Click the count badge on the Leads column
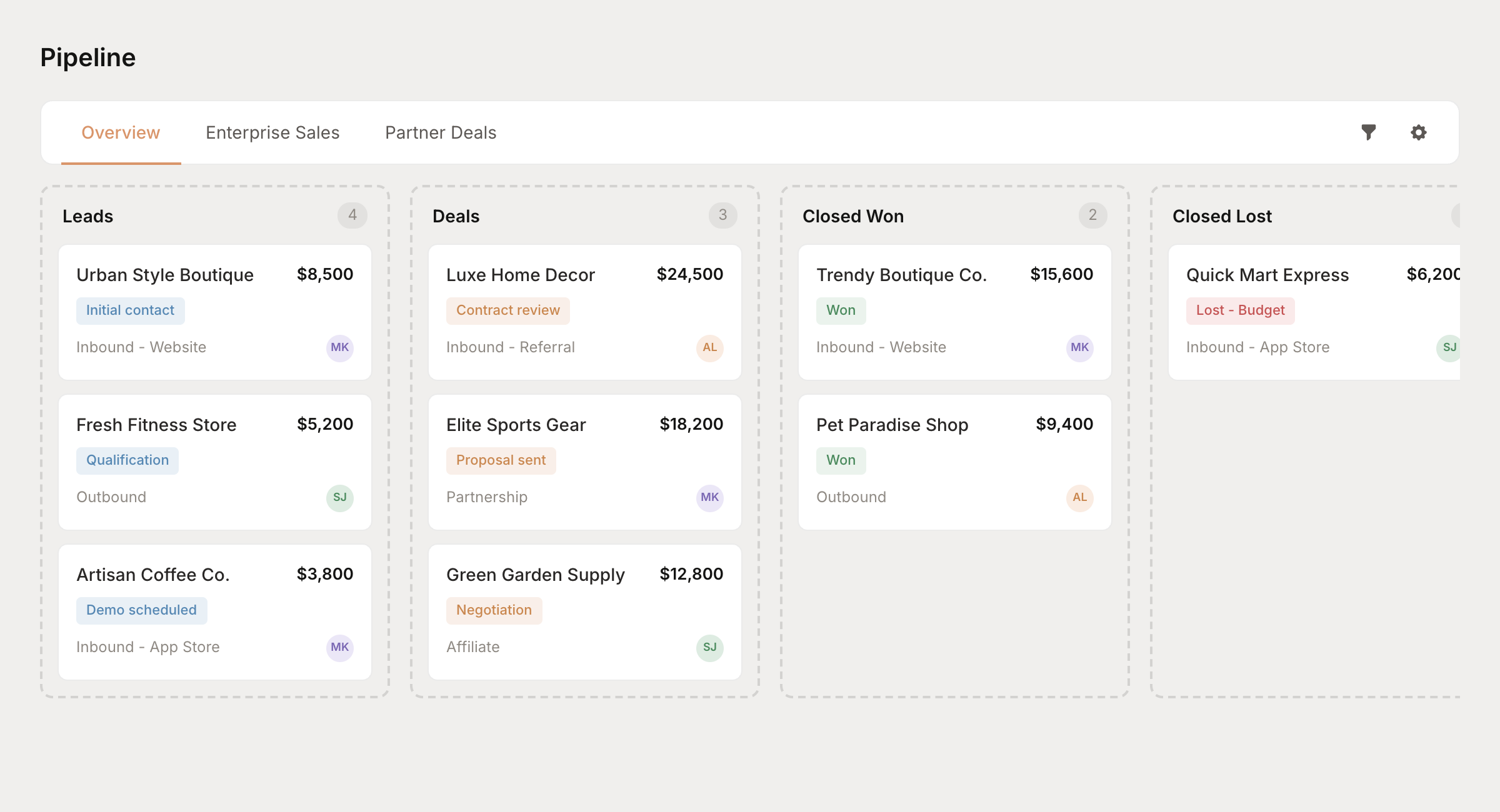 pyautogui.click(x=352, y=215)
